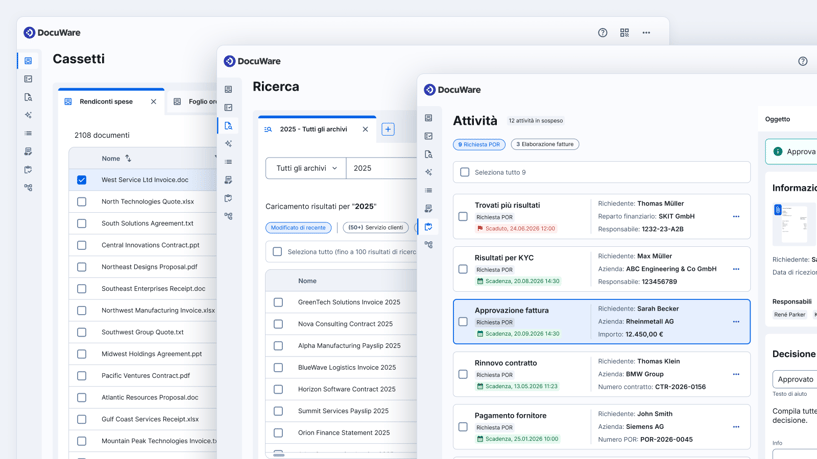Close Rendiconti spese tab
The width and height of the screenshot is (817, 459).
click(x=153, y=102)
